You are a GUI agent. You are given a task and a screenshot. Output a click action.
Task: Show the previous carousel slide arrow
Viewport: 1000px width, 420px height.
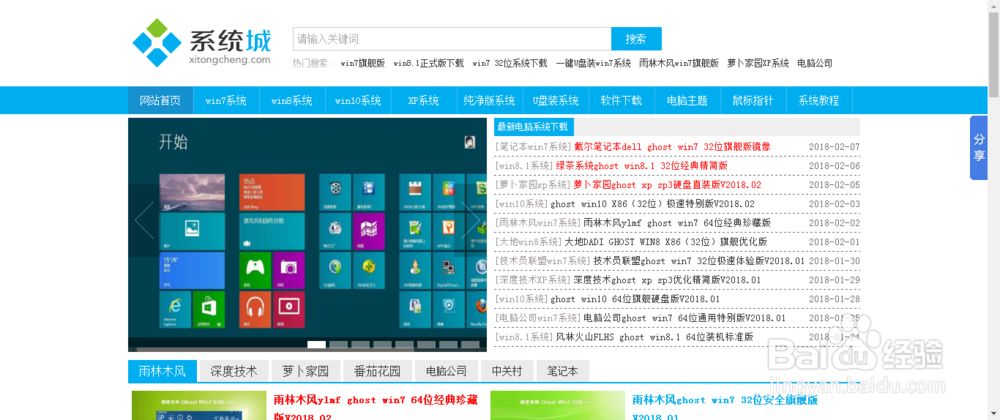click(144, 220)
